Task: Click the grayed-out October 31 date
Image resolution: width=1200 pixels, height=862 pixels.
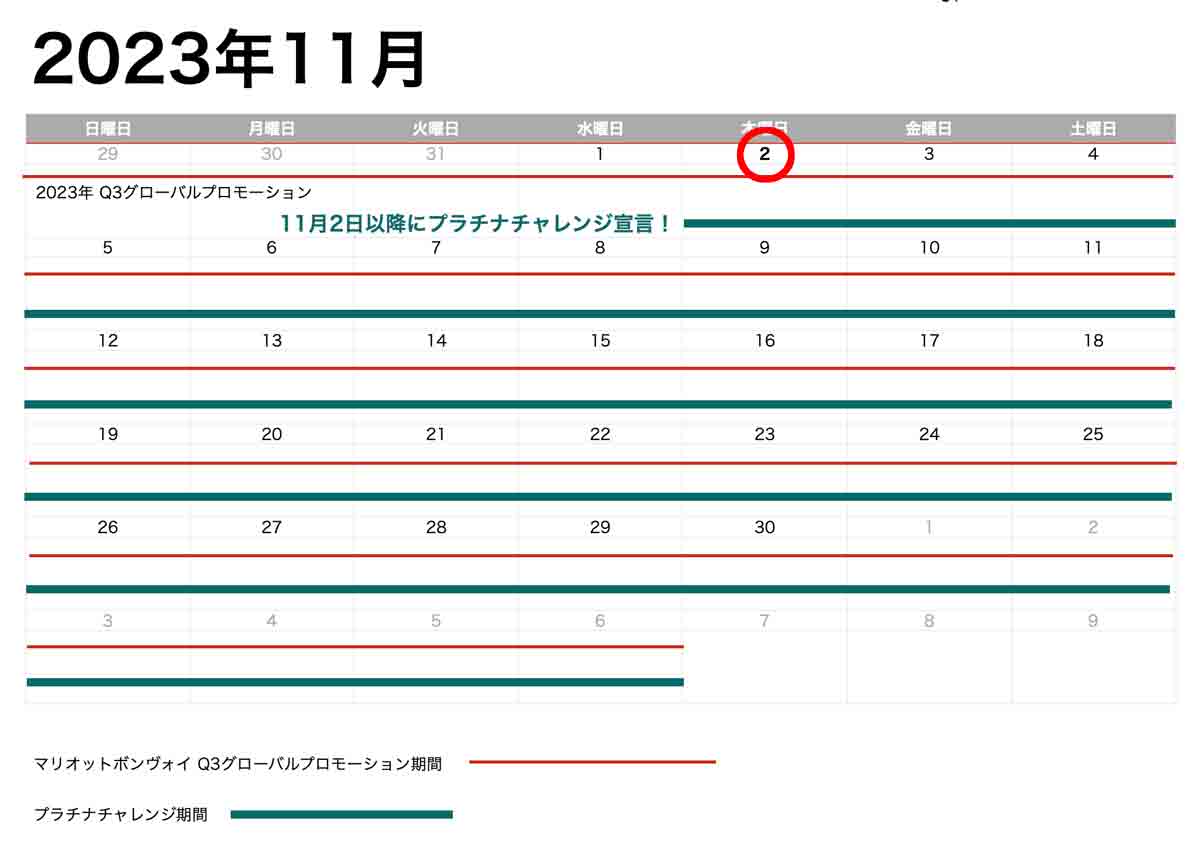Action: click(436, 154)
